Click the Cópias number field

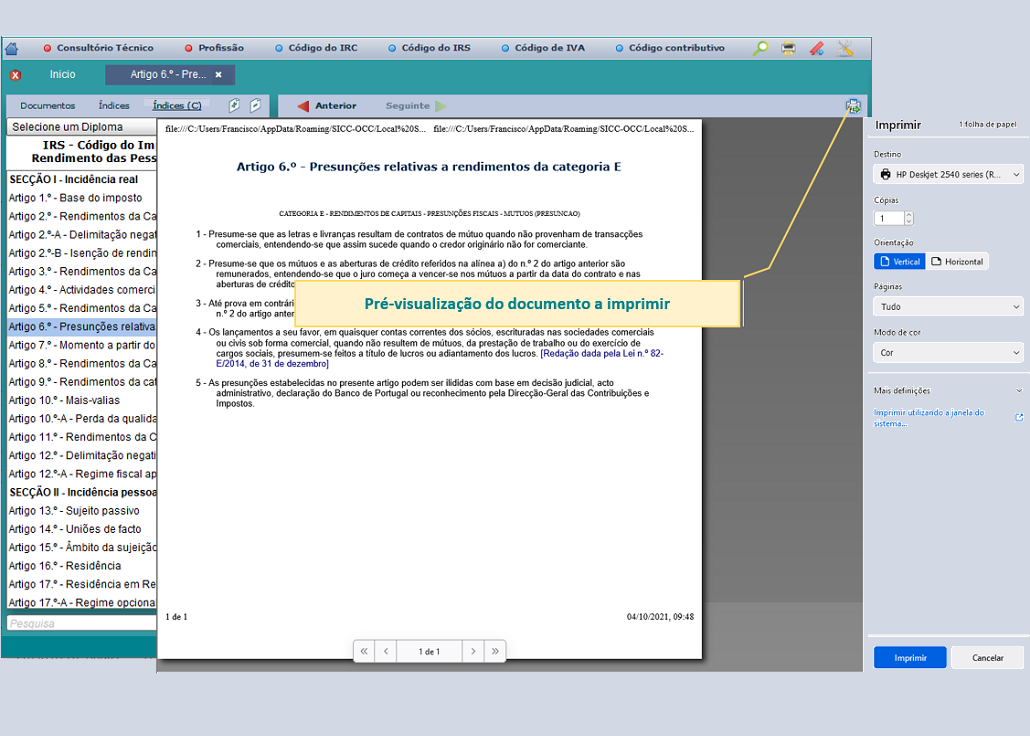889,218
